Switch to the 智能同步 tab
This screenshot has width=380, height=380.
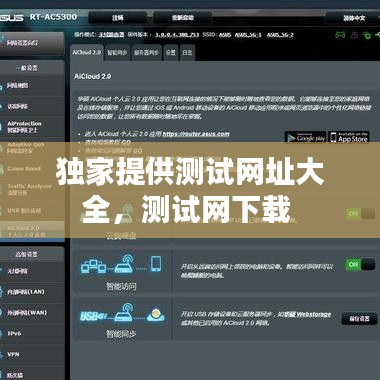tap(117, 53)
